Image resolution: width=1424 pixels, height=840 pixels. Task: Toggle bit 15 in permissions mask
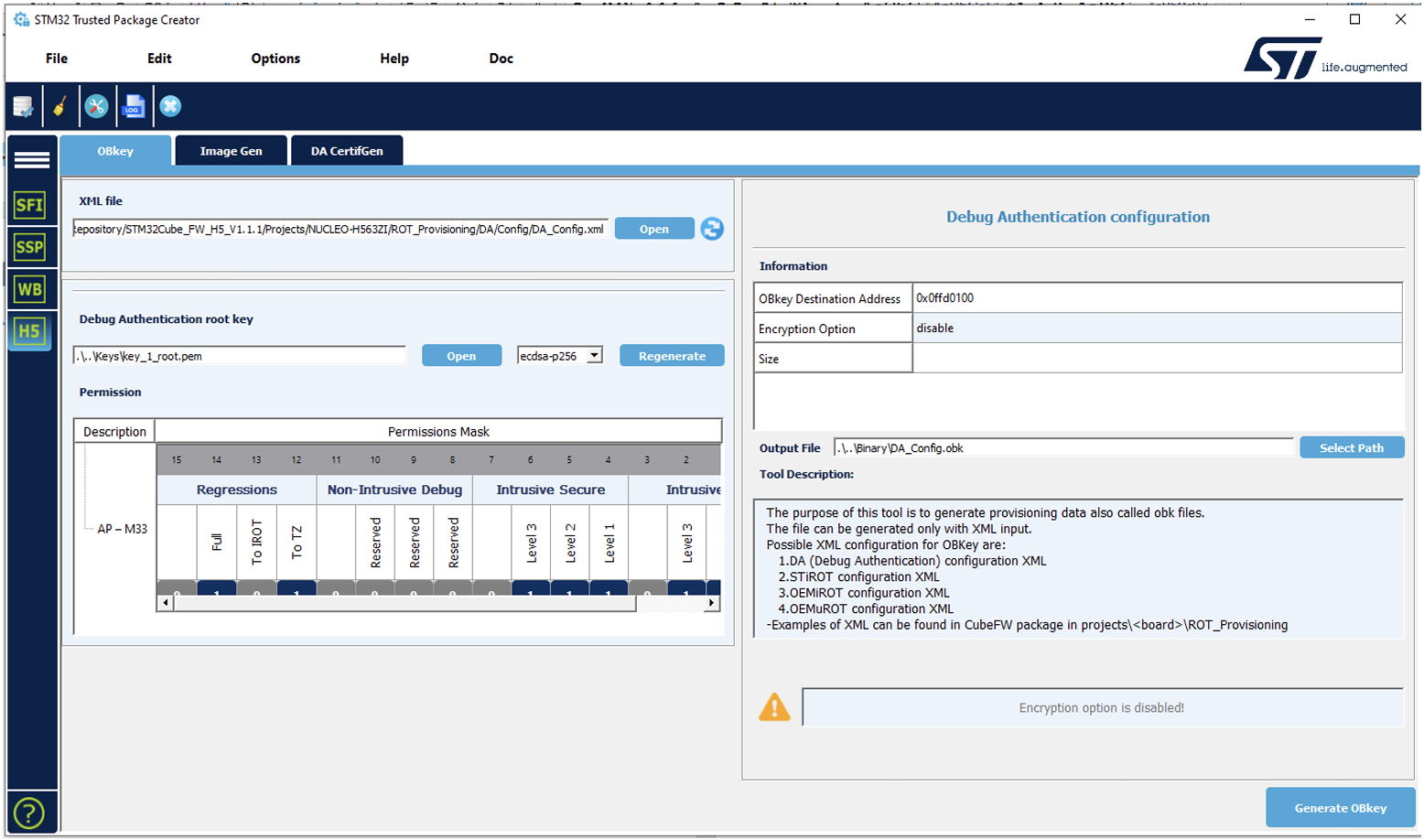(177, 588)
